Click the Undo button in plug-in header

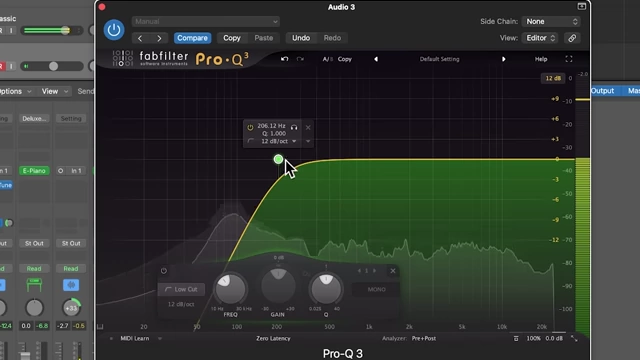click(301, 38)
